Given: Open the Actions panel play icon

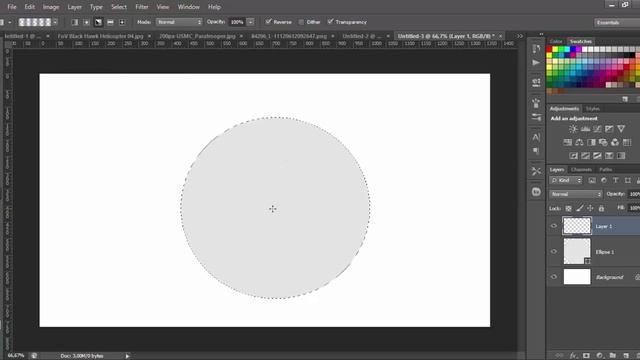Looking at the screenshot, I should 536,62.
